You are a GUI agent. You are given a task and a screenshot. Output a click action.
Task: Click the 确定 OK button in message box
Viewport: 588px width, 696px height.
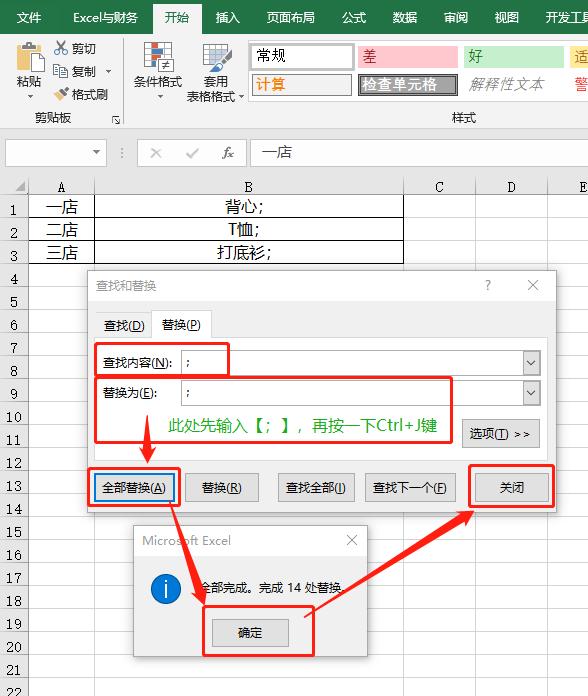pos(250,633)
